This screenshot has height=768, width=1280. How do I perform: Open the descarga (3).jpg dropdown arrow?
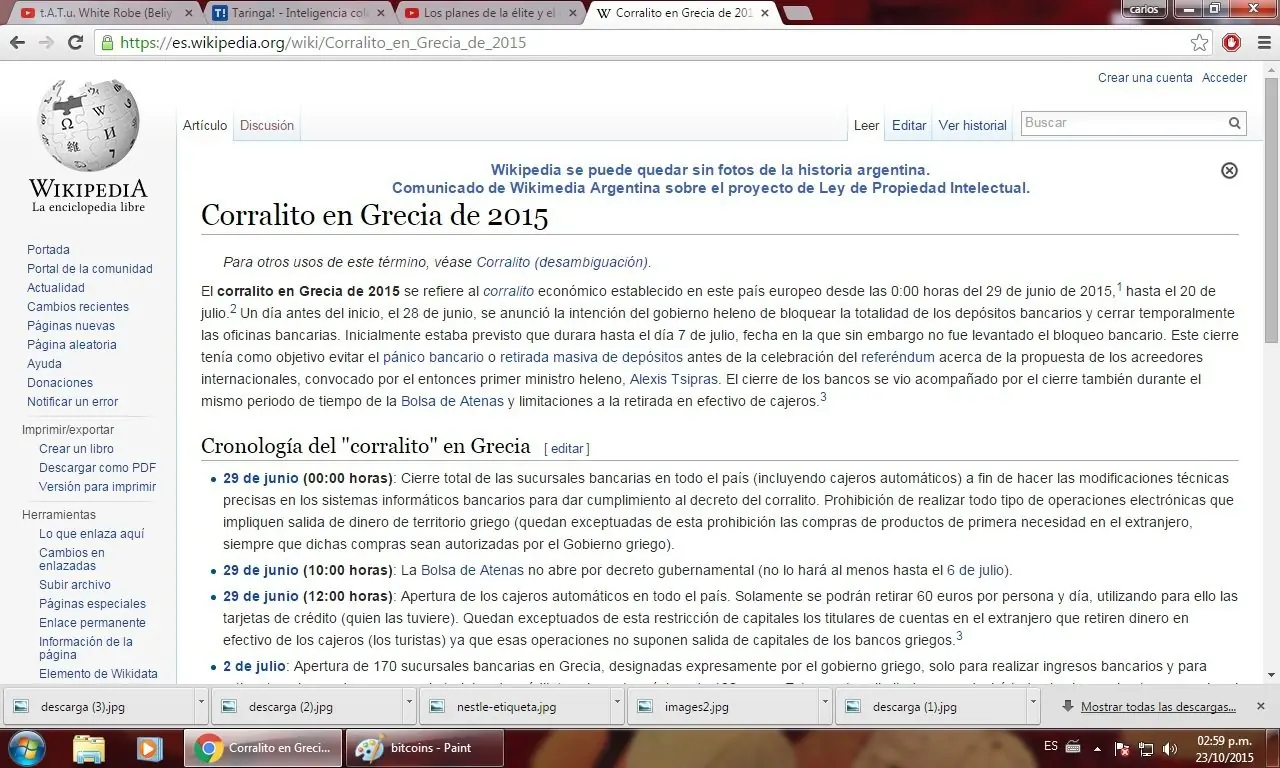(x=201, y=706)
